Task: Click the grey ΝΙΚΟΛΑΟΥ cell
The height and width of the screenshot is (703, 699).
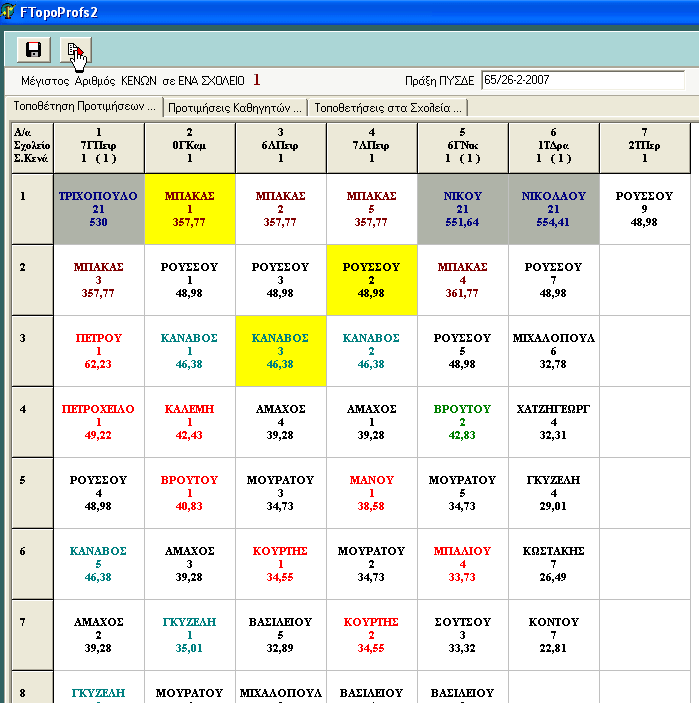Action: click(x=553, y=209)
